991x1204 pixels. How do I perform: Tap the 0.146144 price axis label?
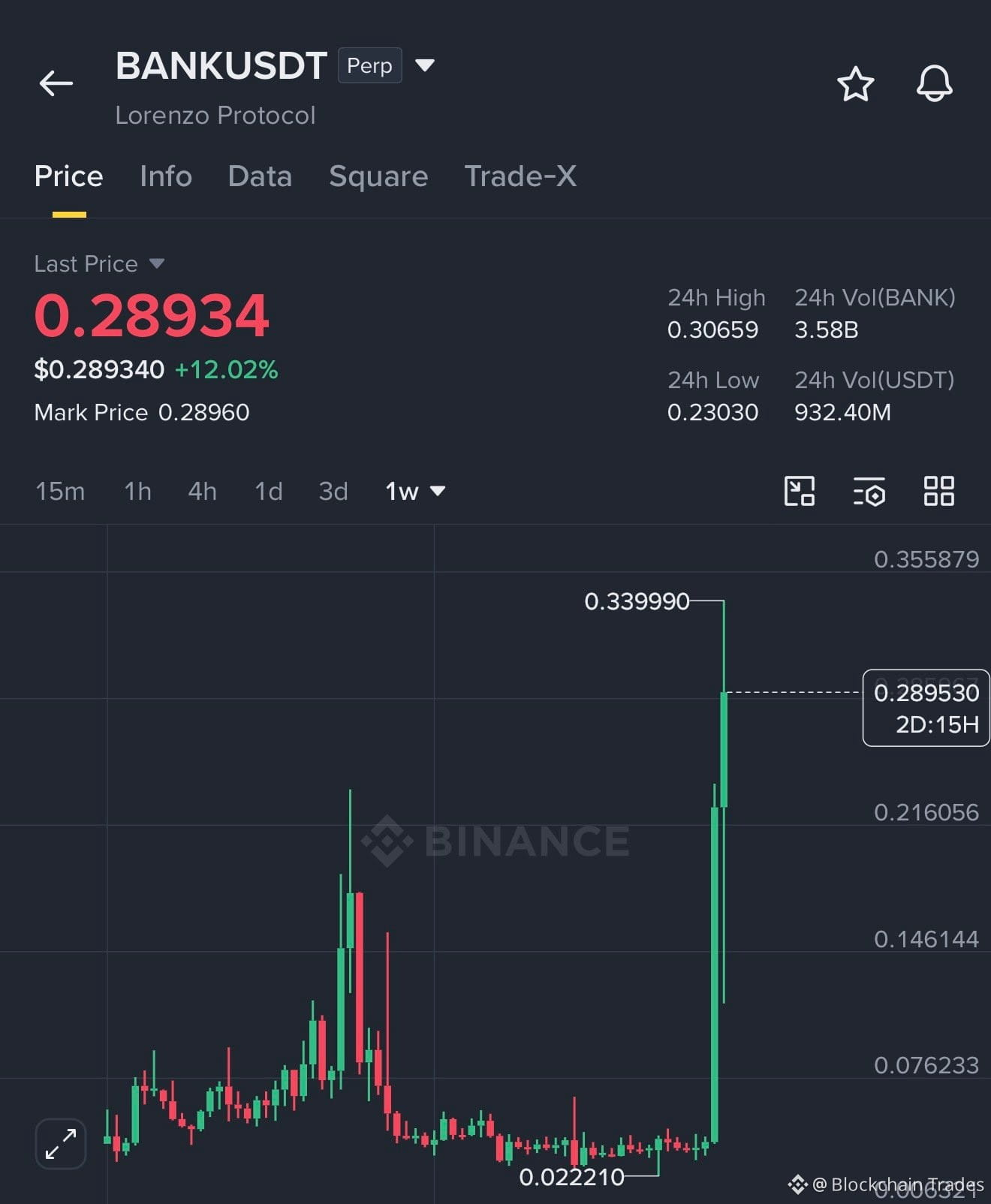coord(926,939)
